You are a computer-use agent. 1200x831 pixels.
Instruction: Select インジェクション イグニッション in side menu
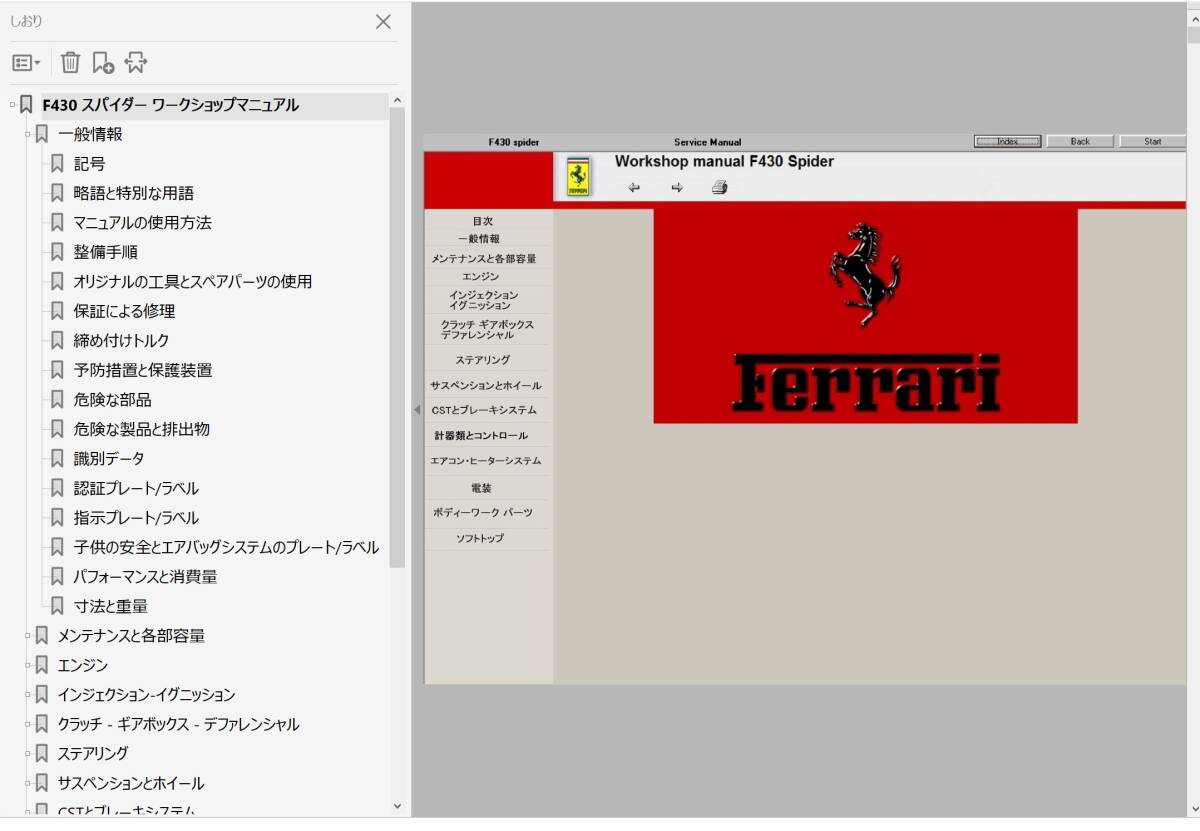coord(484,300)
